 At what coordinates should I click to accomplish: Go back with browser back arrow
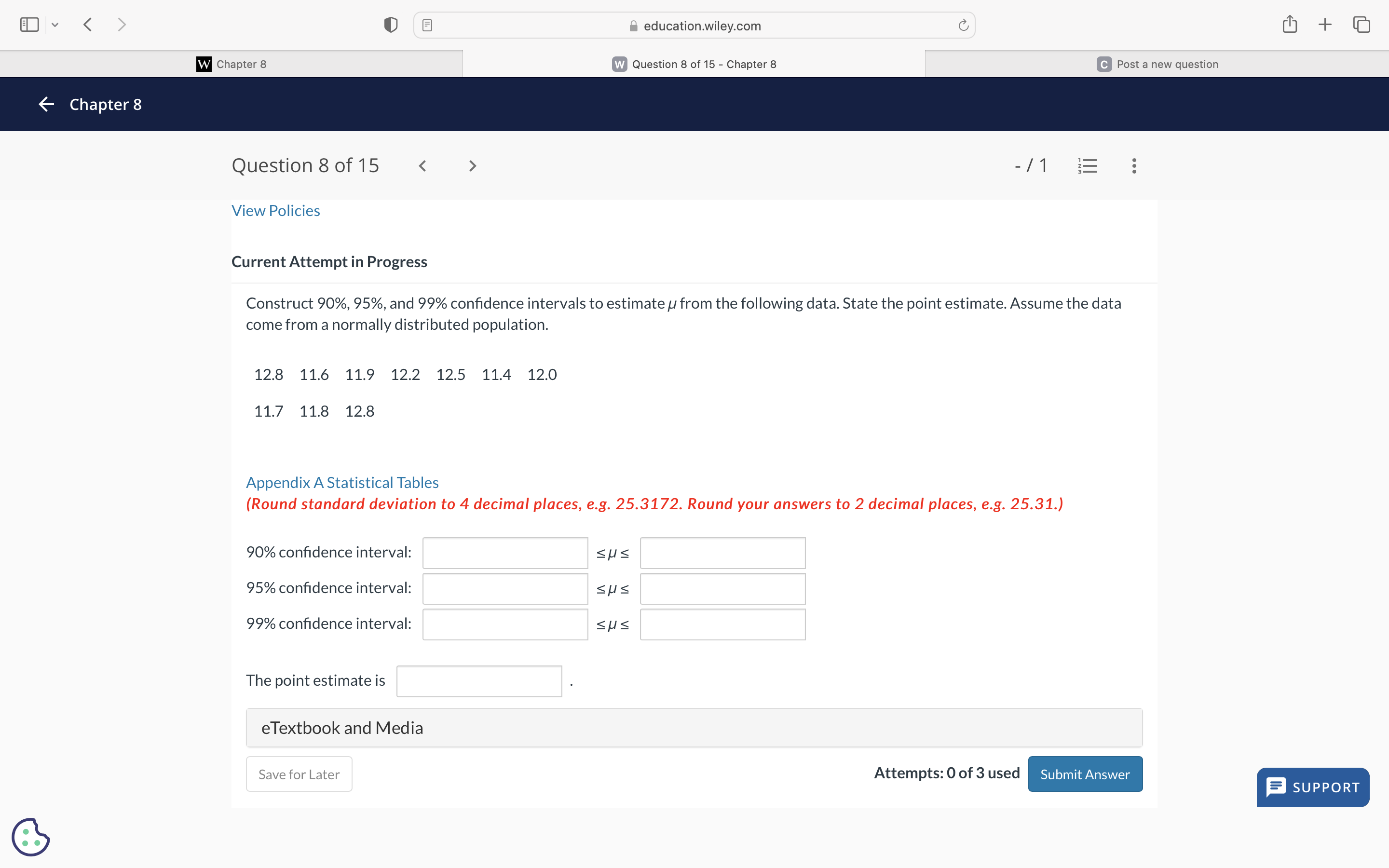click(x=88, y=25)
